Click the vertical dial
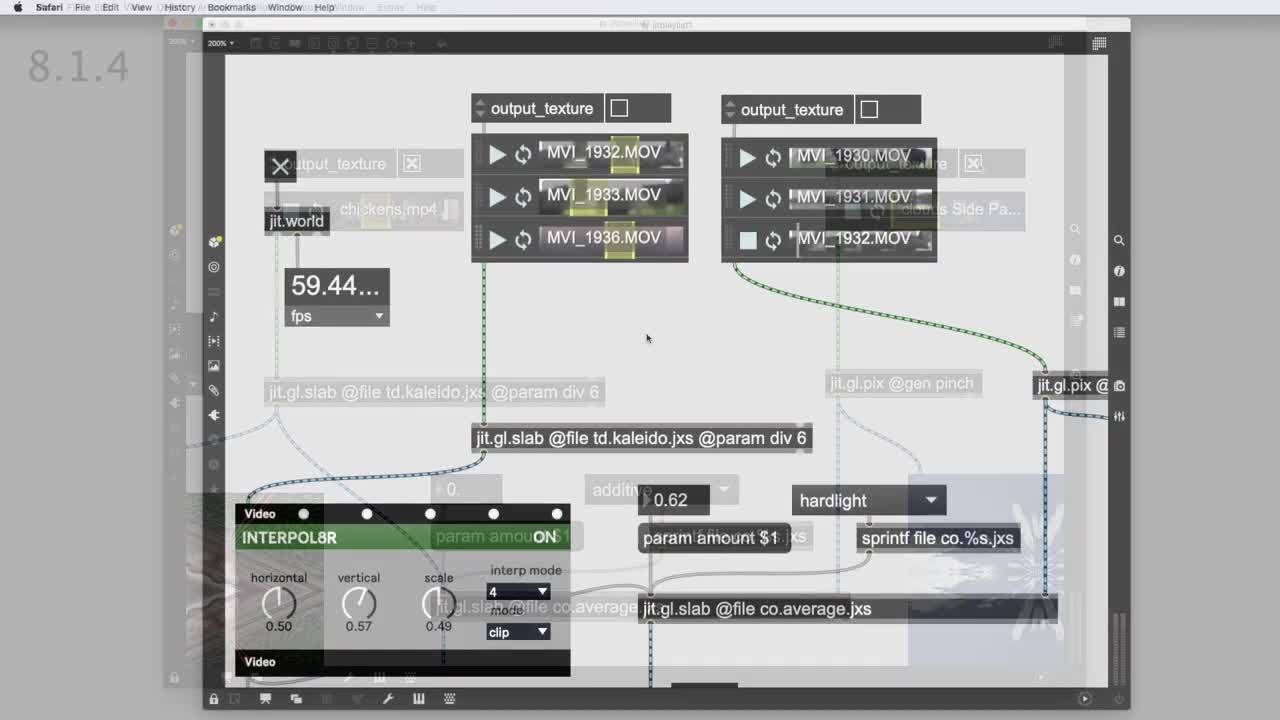This screenshot has width=1280, height=720. coord(359,603)
